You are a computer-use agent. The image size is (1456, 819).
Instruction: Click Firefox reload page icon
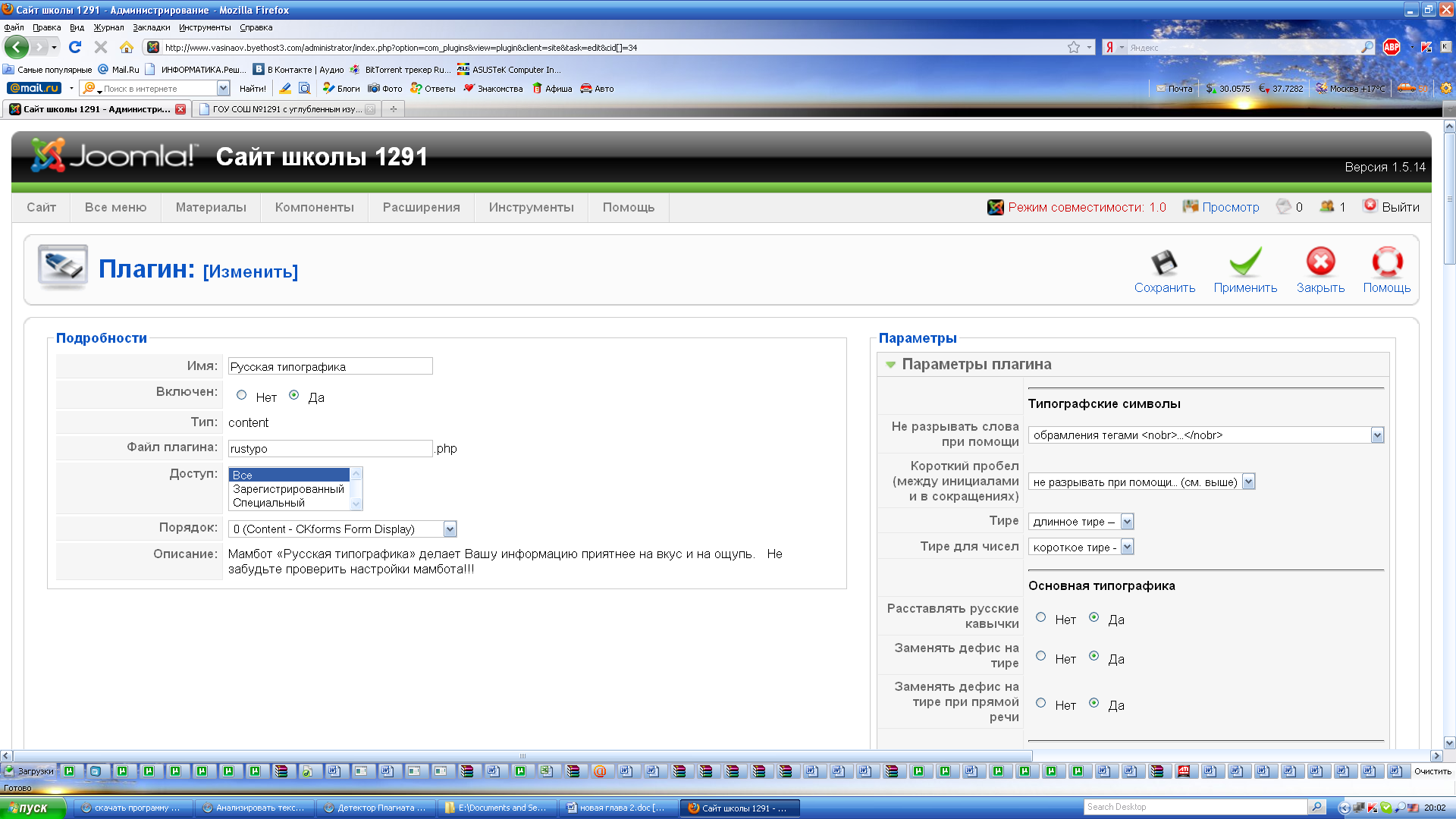(x=75, y=47)
